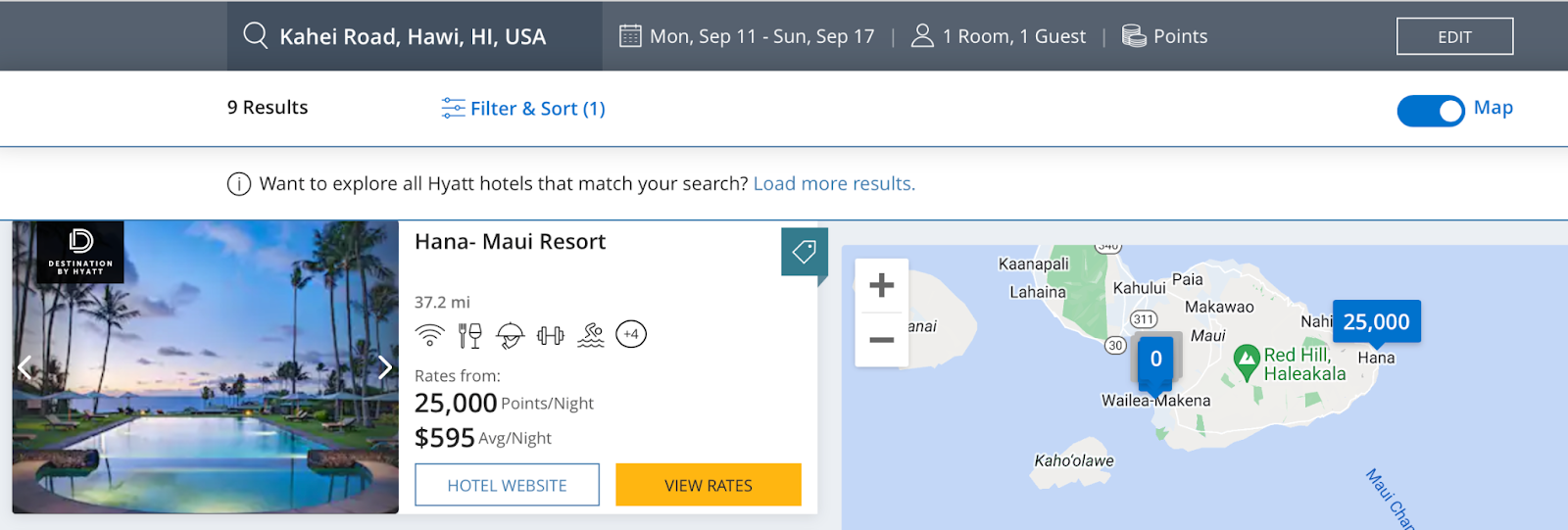Screen dimensions: 1568x530
Task: Click the Load more results link
Action: pos(834,184)
